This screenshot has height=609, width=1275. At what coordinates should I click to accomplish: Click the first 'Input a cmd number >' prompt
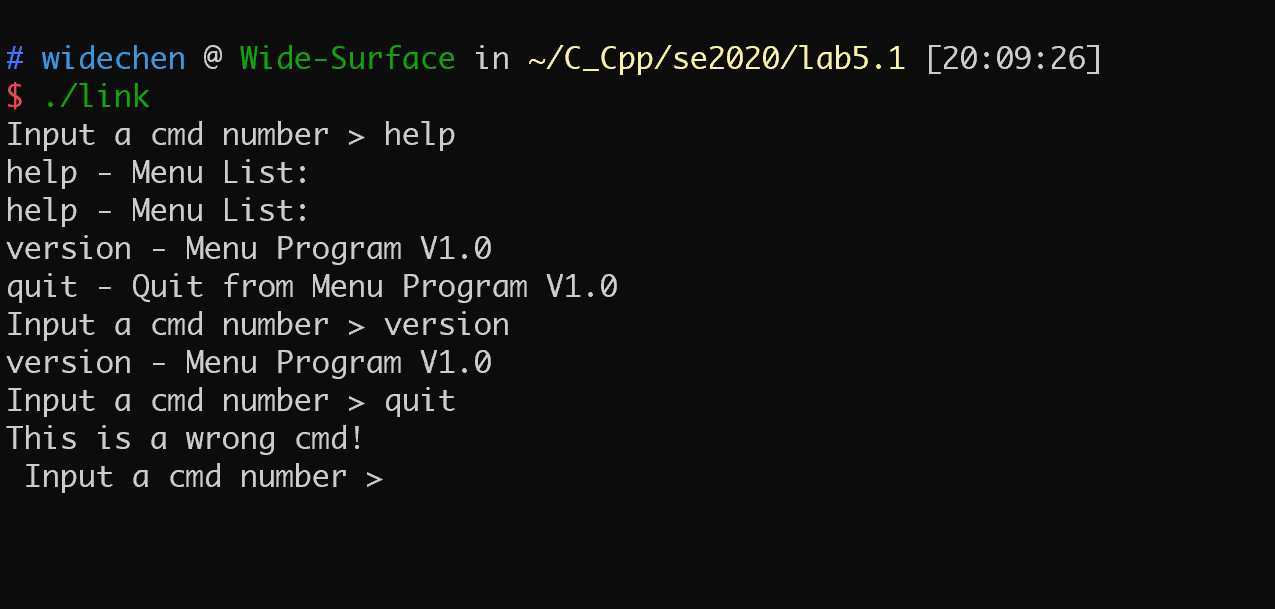pos(186,135)
